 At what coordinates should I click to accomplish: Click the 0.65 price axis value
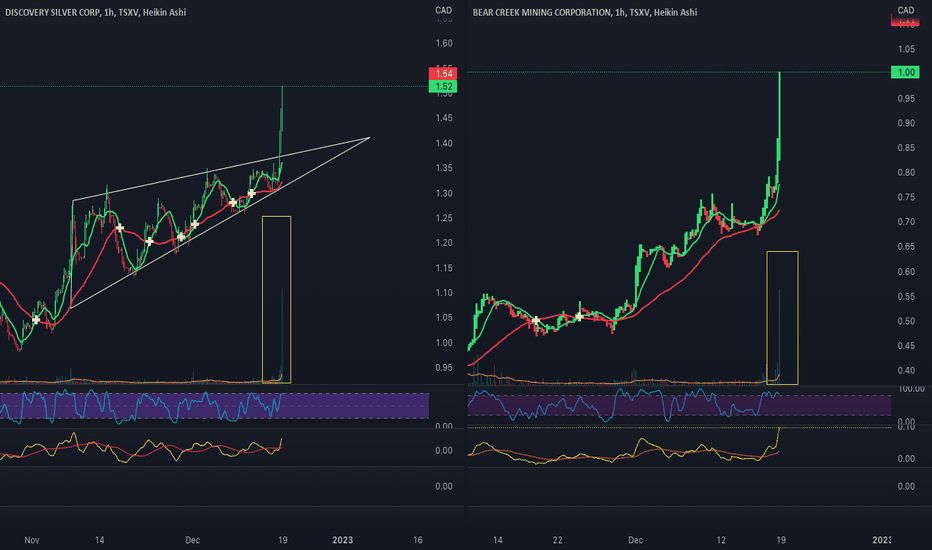pyautogui.click(x=906, y=247)
